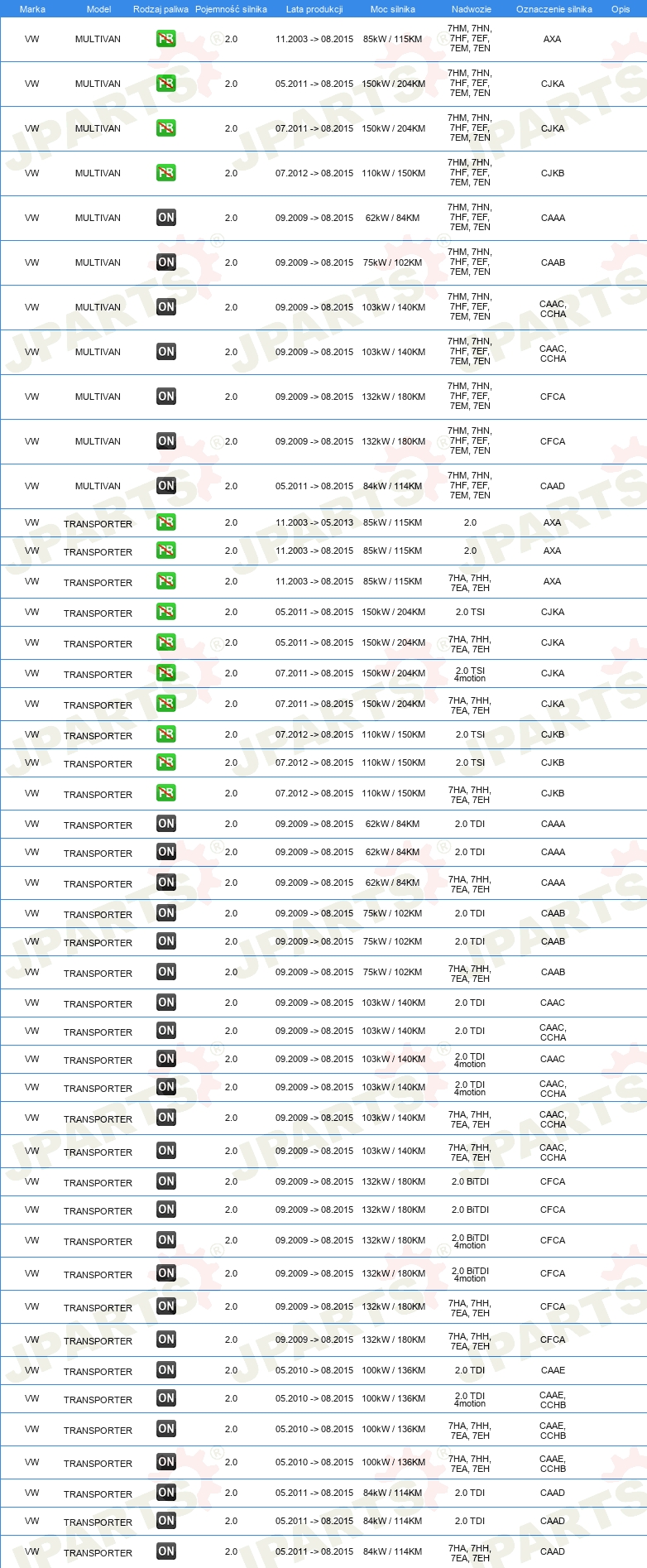Click the date range 11.2003 -> 05.2013
This screenshot has width=647, height=1568.
[x=314, y=522]
